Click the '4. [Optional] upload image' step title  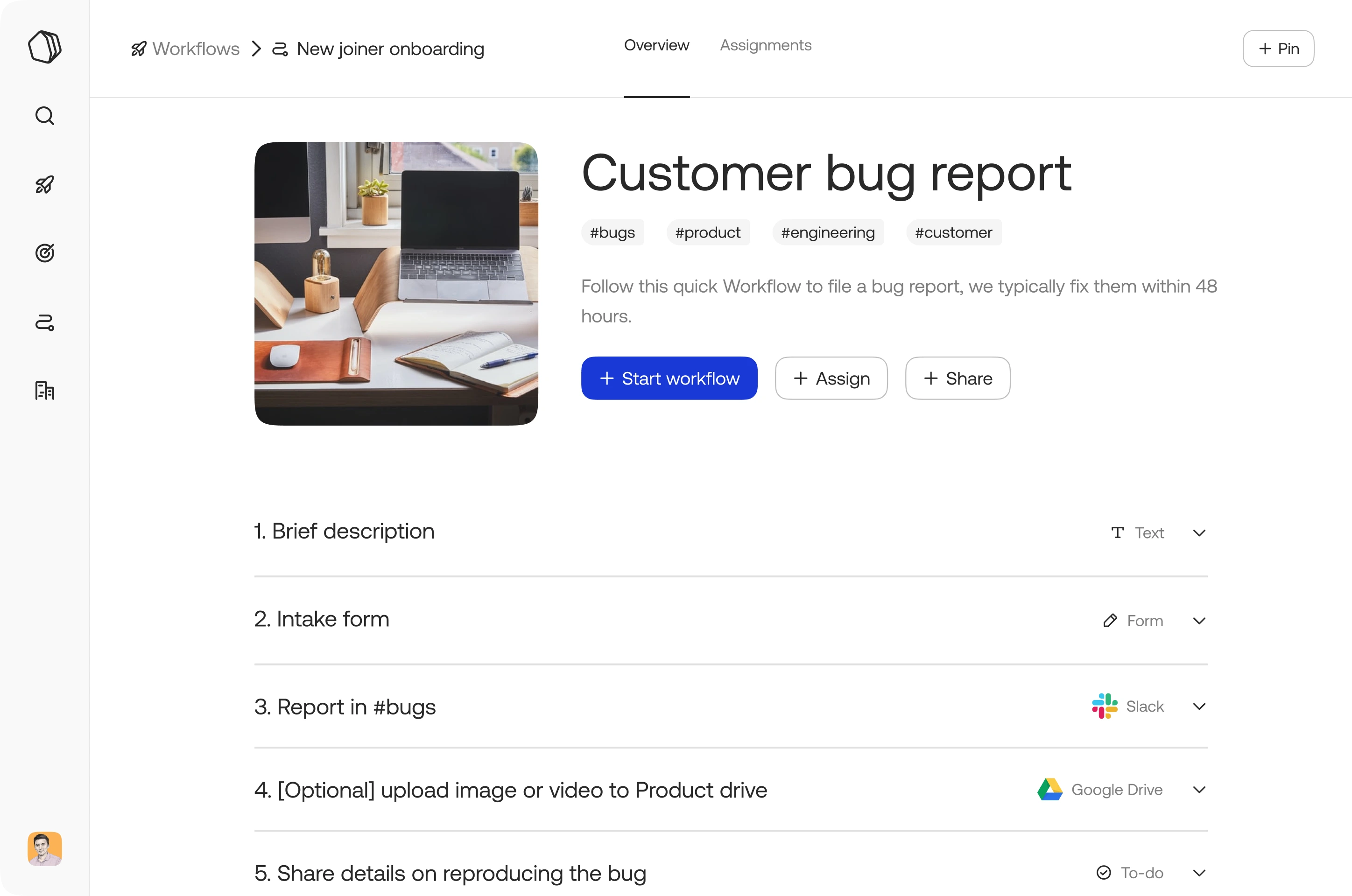(511, 790)
